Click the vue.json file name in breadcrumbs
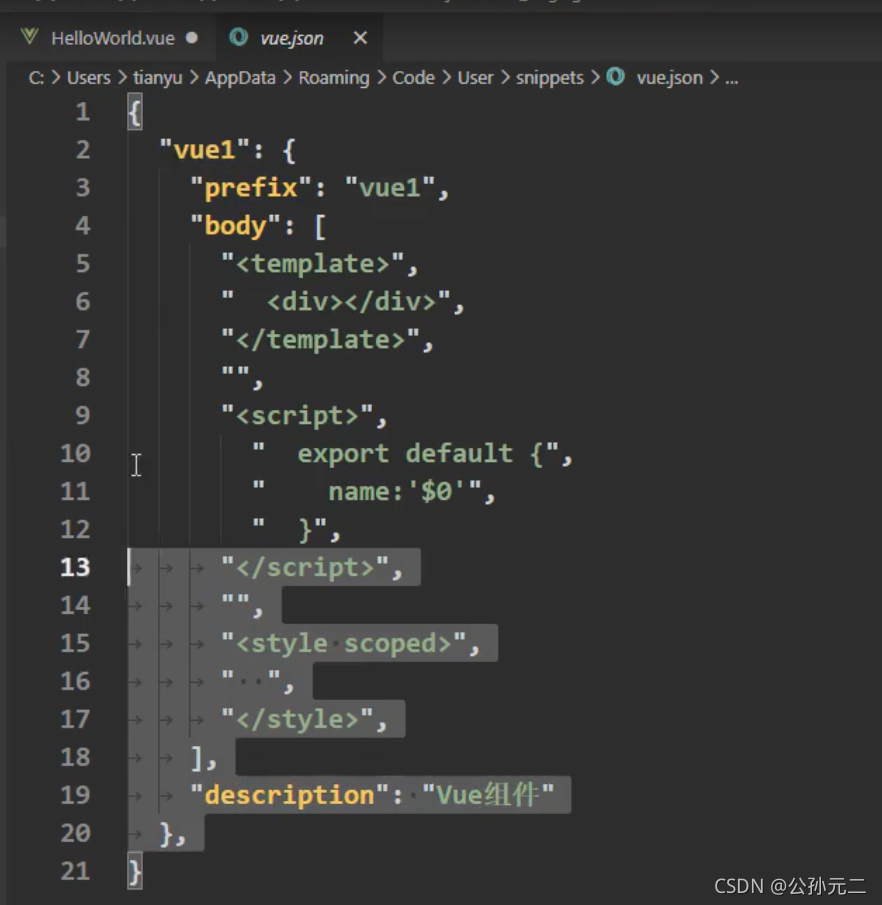The image size is (882, 905). pos(669,77)
